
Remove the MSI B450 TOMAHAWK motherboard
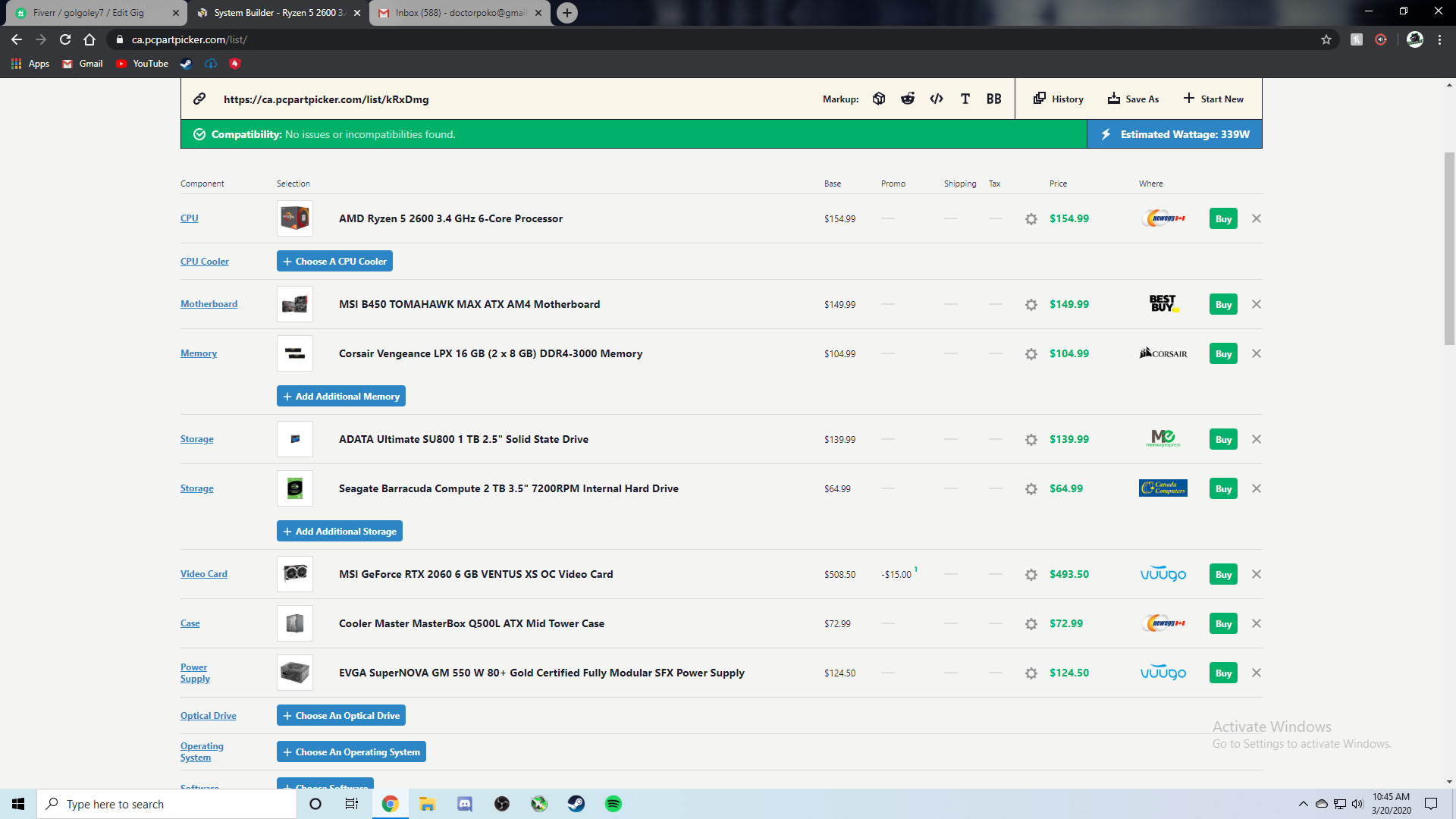pyautogui.click(x=1257, y=304)
